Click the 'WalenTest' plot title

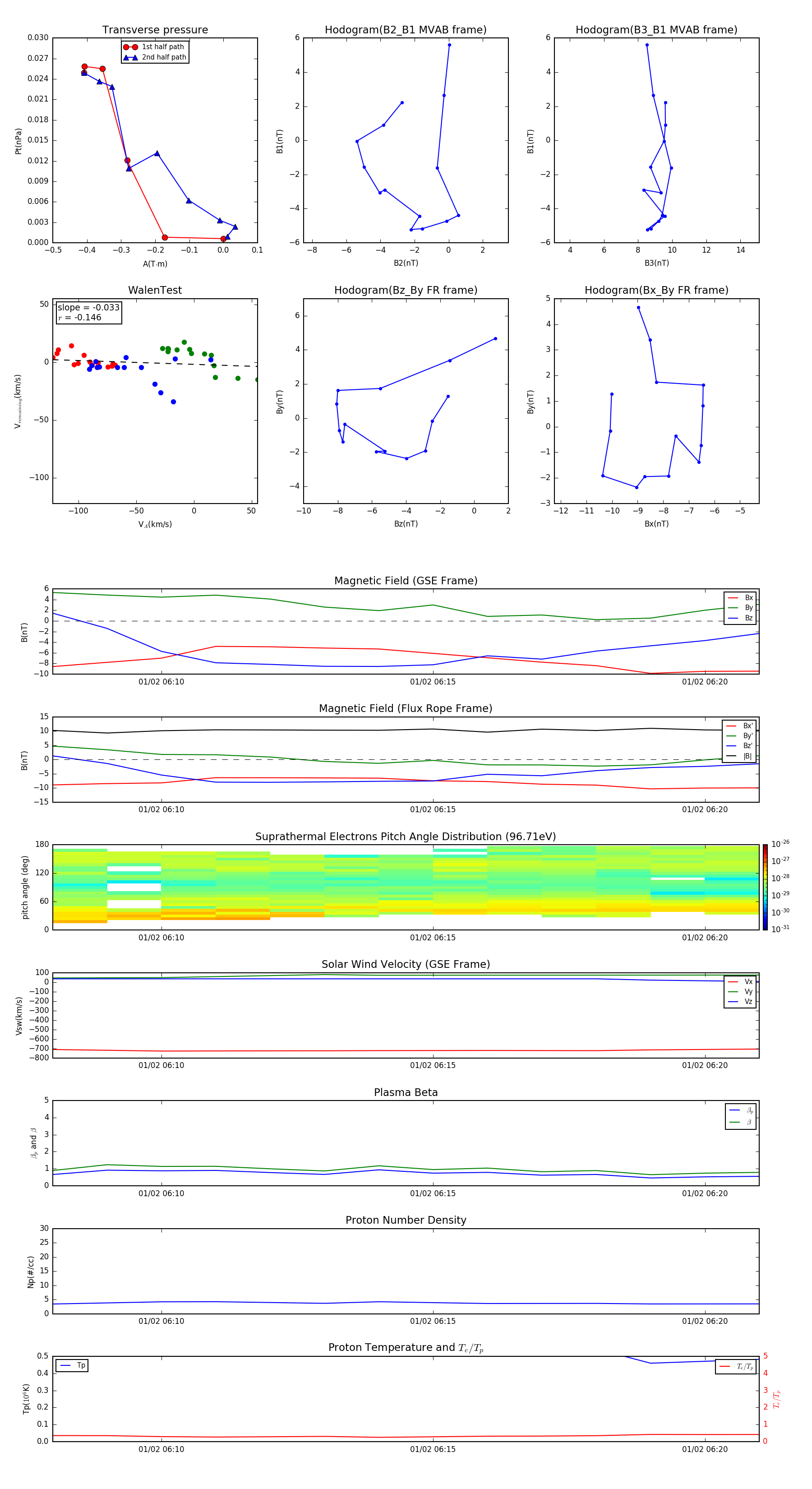tap(155, 290)
